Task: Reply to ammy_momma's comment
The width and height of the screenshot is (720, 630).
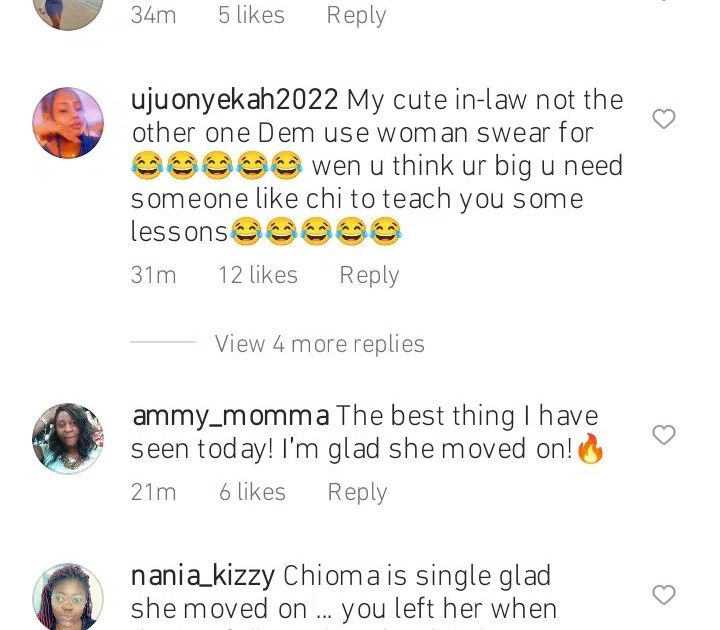Action: point(357,492)
